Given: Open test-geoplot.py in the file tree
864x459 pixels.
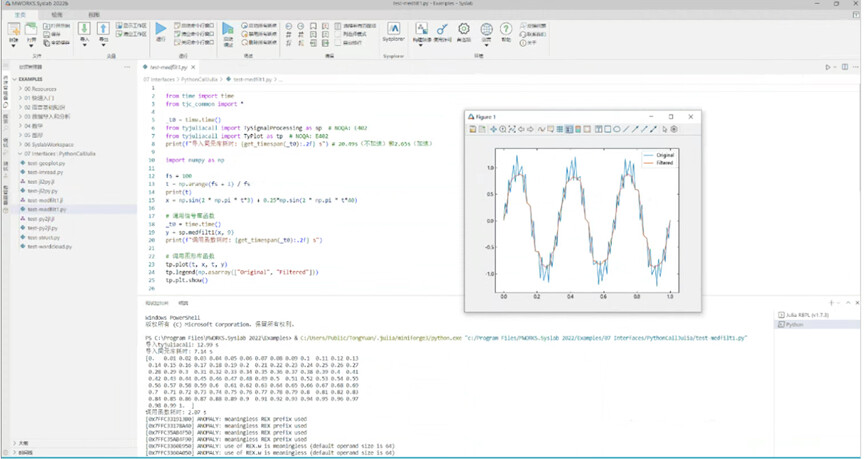Looking at the screenshot, I should [x=46, y=163].
